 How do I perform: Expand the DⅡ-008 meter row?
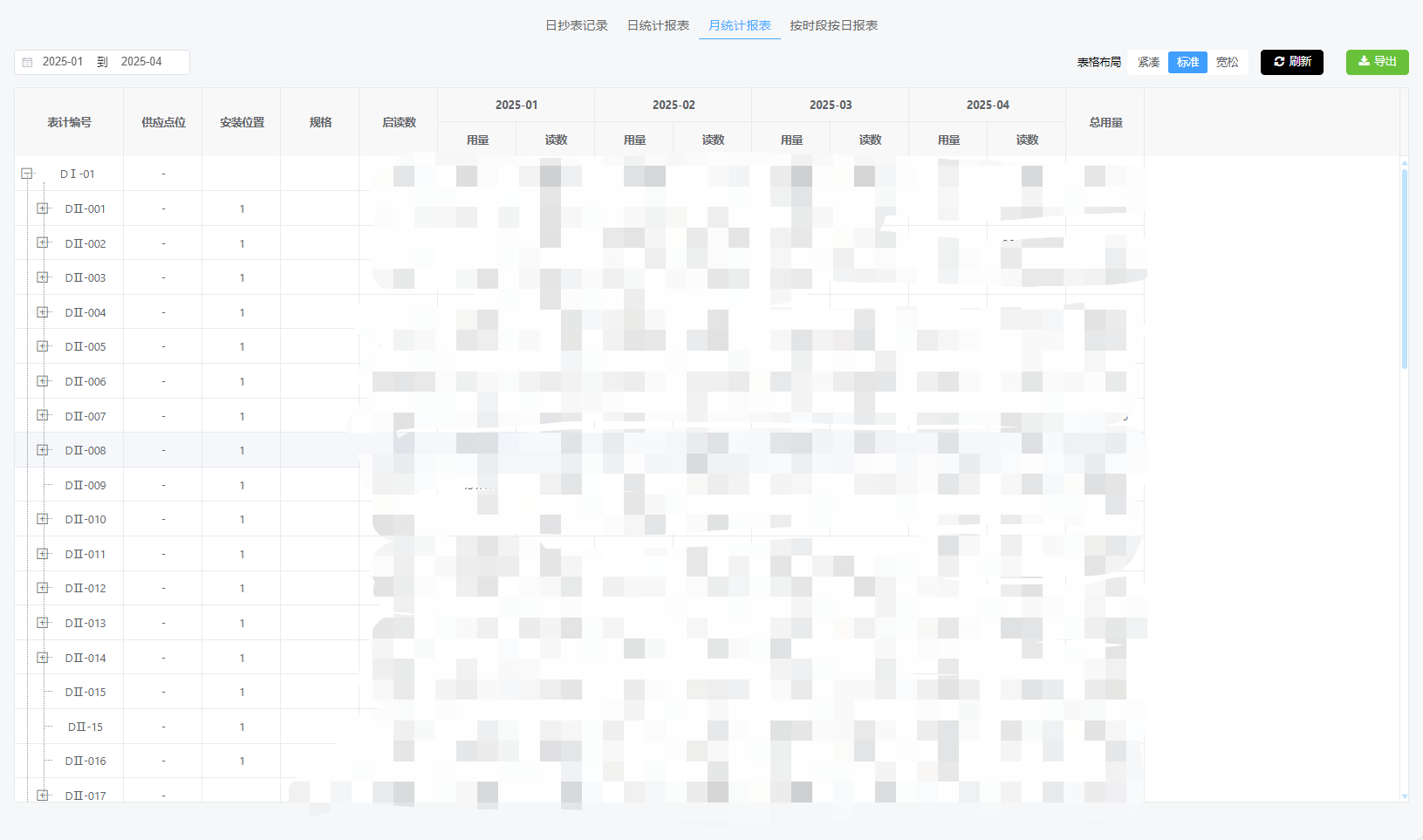(x=42, y=450)
